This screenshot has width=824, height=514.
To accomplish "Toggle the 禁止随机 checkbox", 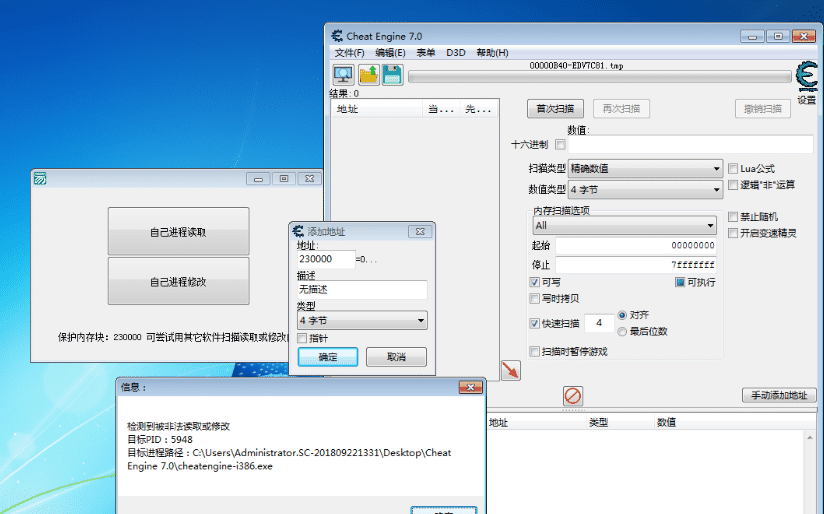I will [x=733, y=217].
